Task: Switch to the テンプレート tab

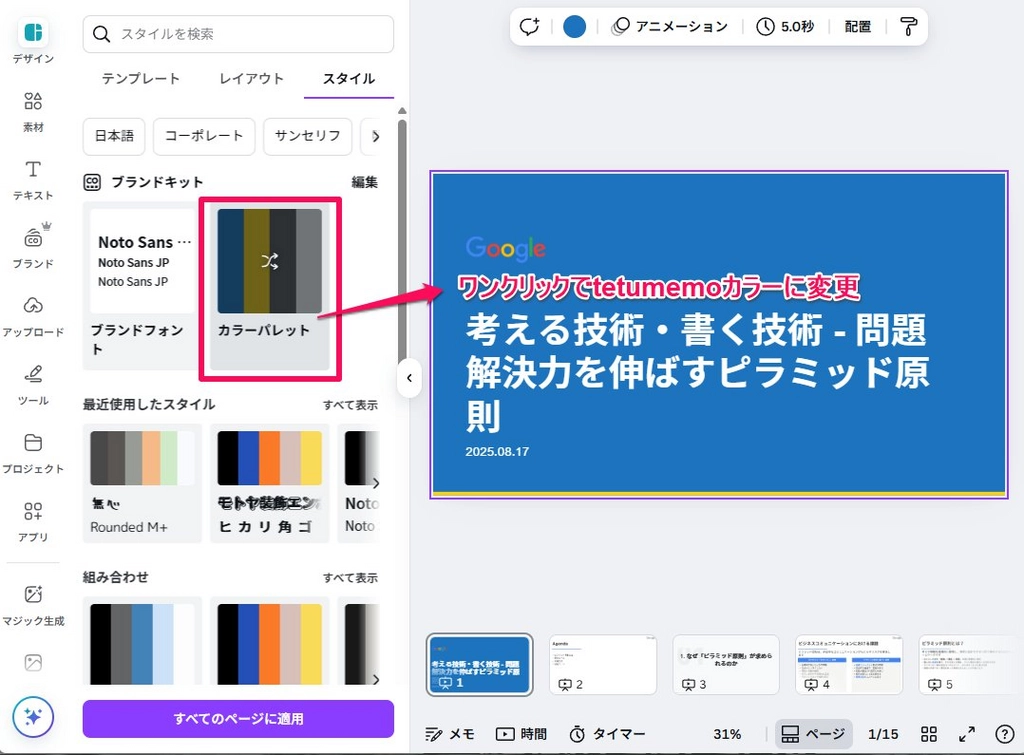Action: (x=140, y=79)
